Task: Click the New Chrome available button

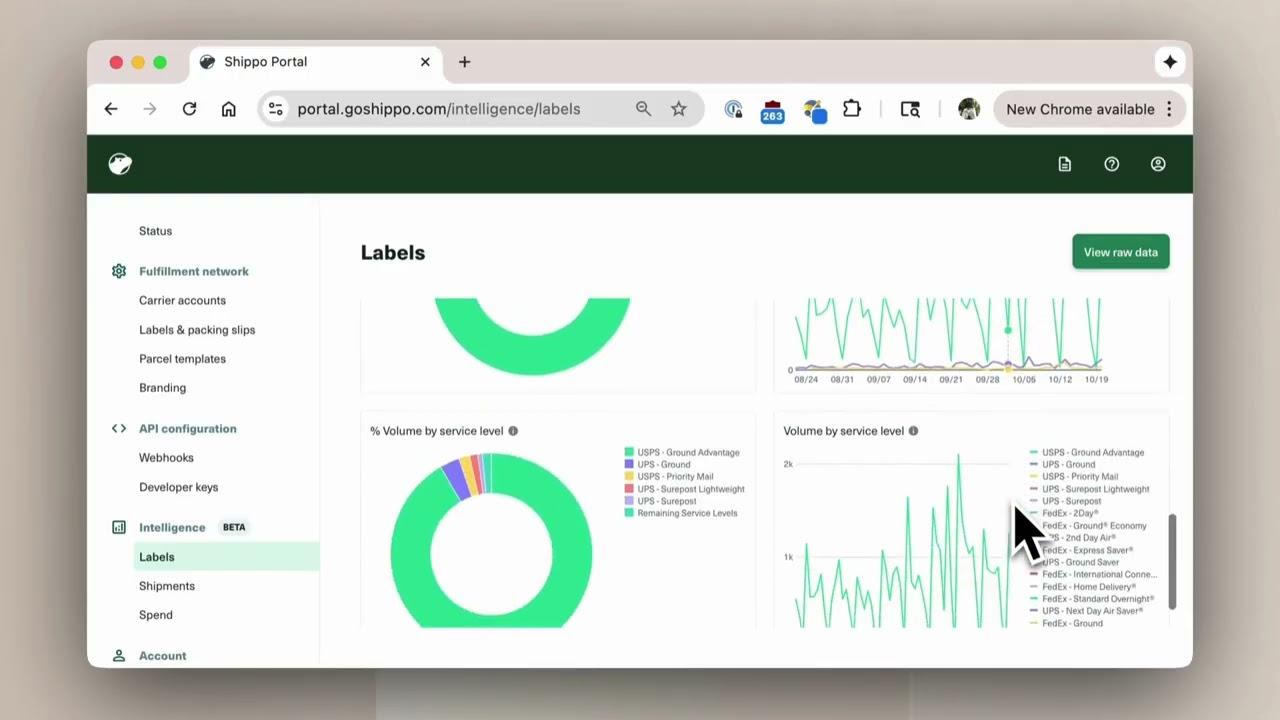Action: (x=1090, y=109)
